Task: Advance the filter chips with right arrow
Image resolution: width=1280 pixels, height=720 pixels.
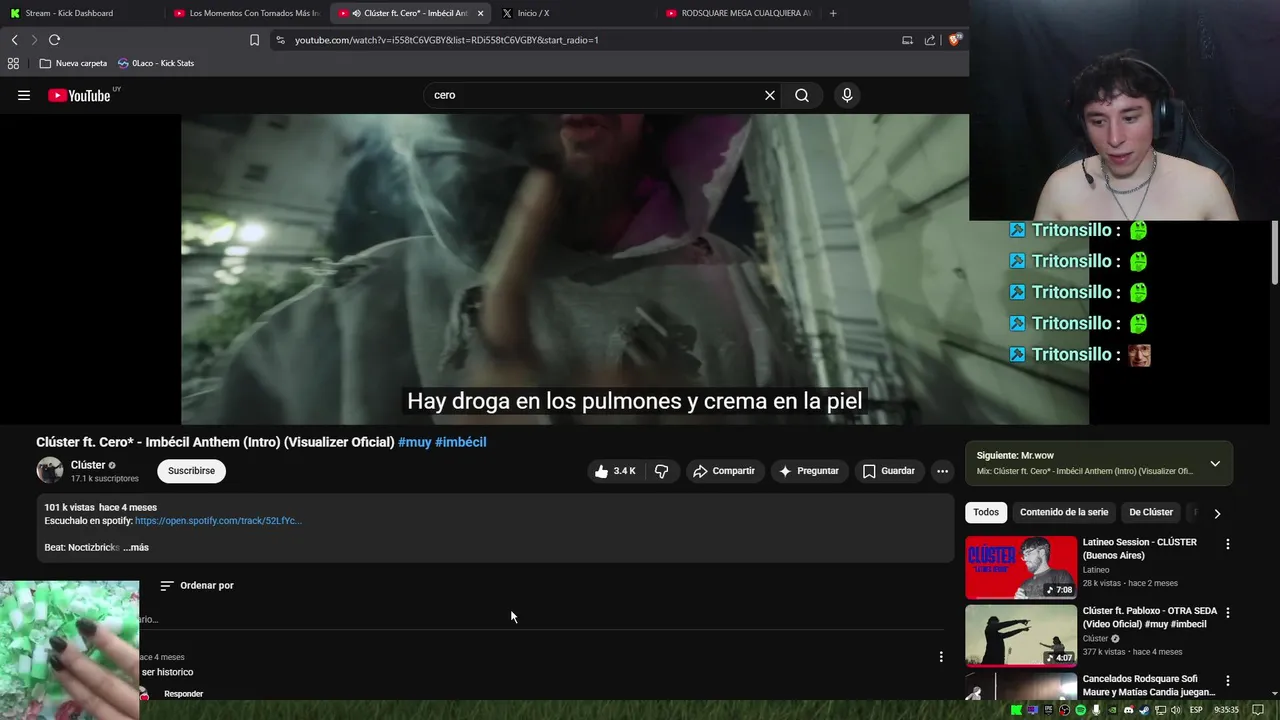Action: 1217,513
